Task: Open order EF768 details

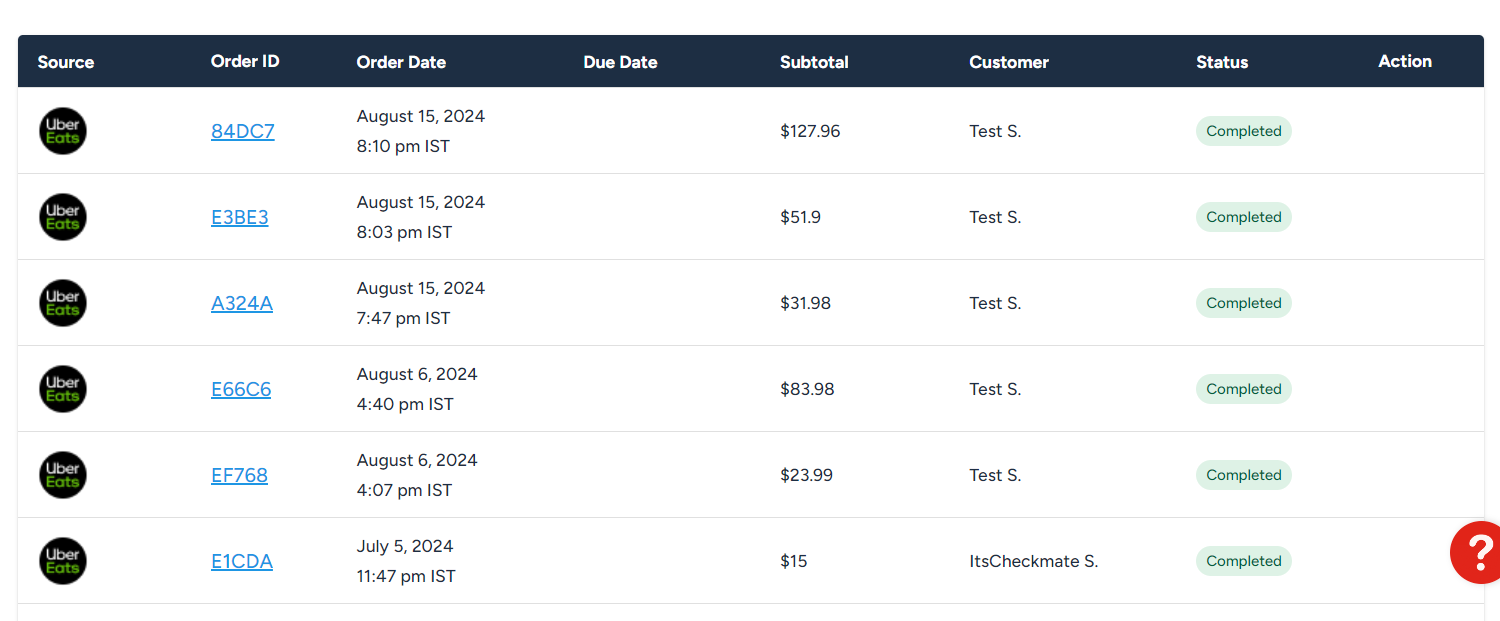Action: [239, 475]
